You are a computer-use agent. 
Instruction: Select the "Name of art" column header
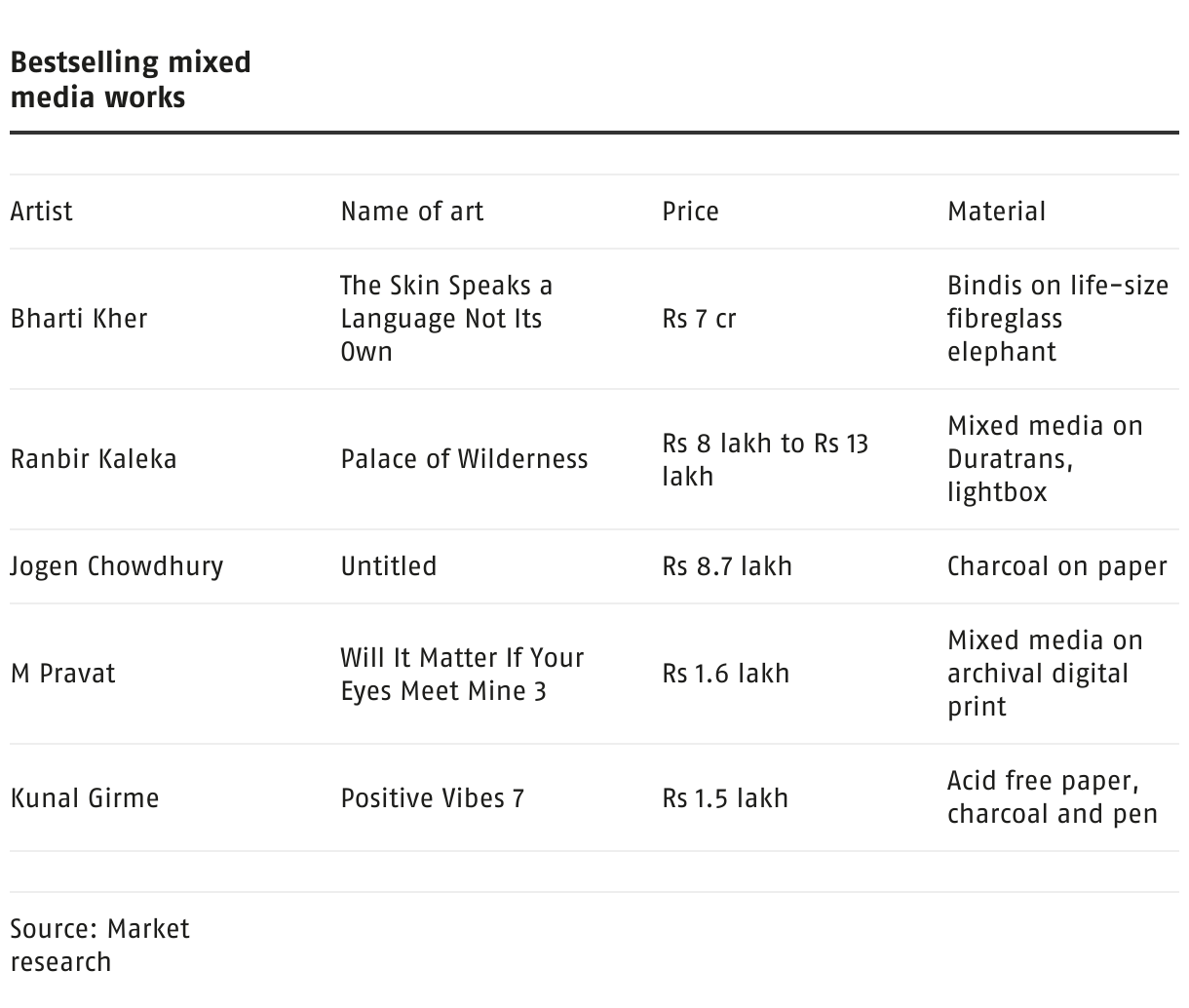click(x=411, y=212)
